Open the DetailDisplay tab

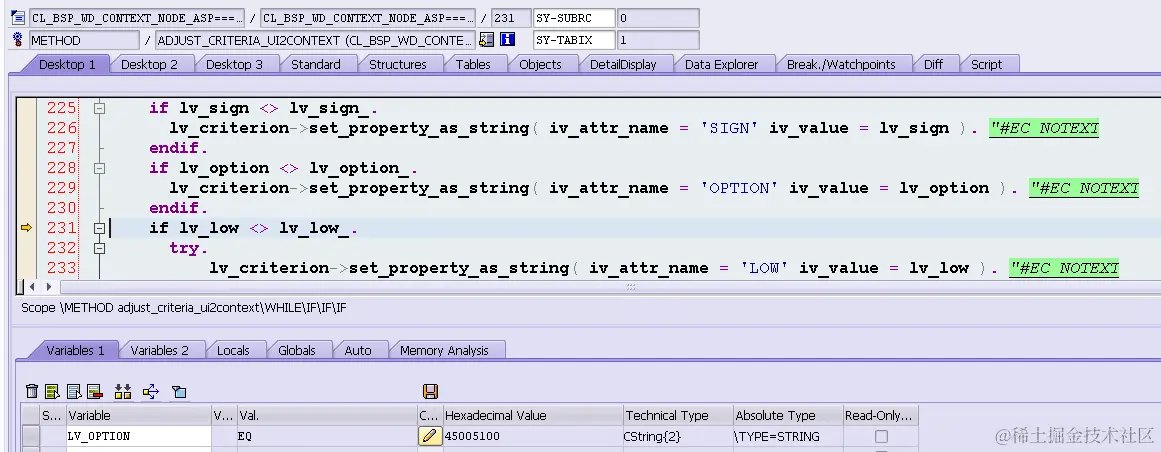coord(623,64)
